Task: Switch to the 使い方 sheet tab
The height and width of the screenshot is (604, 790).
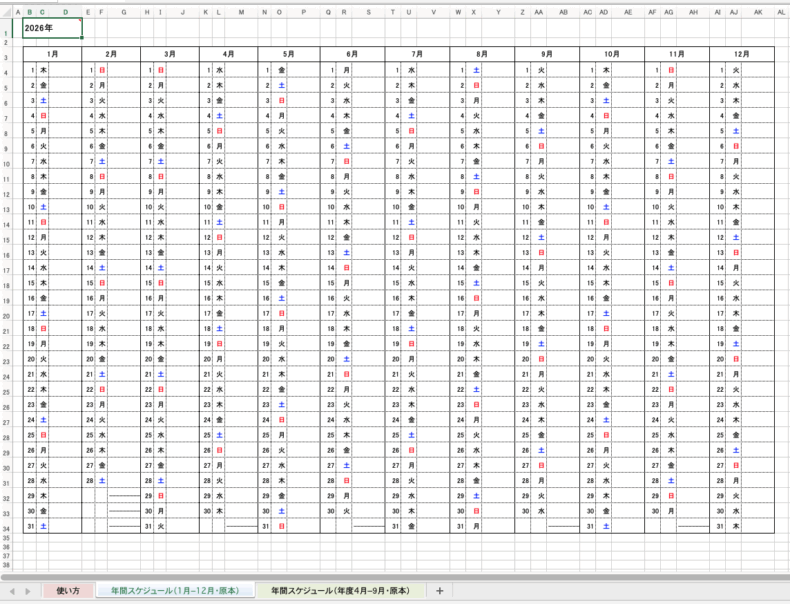Action: pos(68,591)
